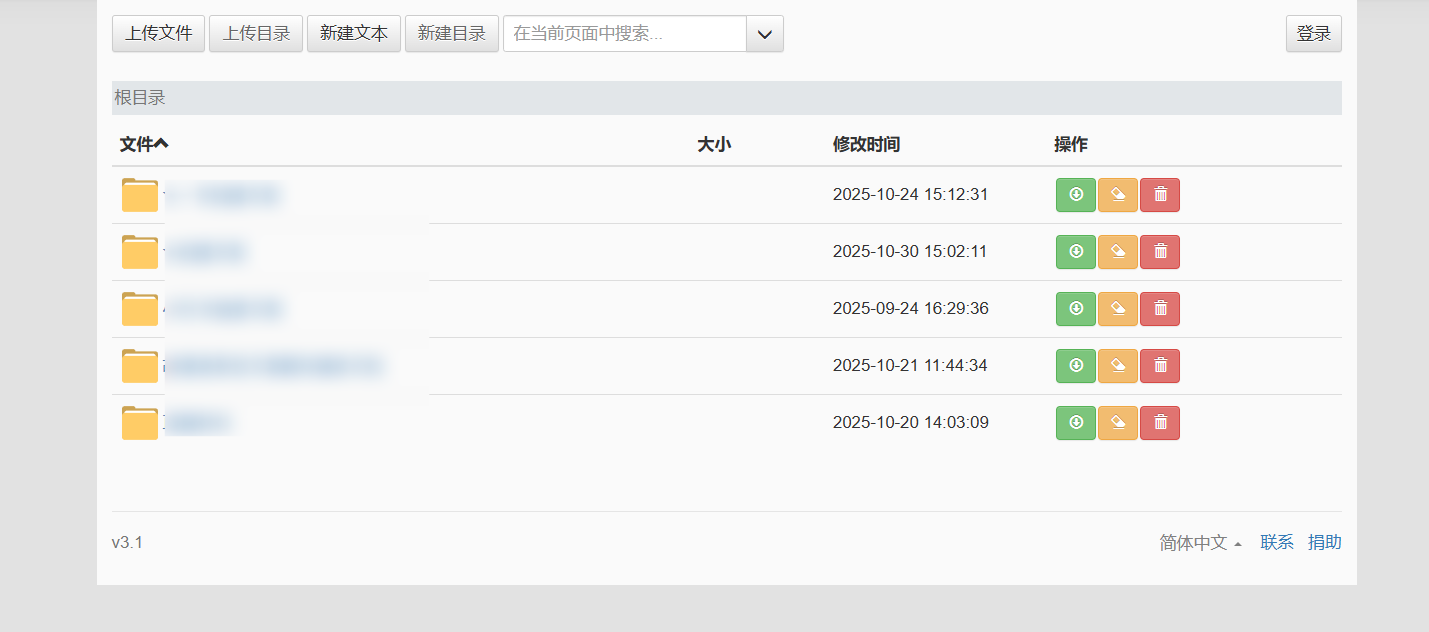Image resolution: width=1429 pixels, height=632 pixels.
Task: Open folder icon in the 2025-09-24 row
Action: (140, 309)
